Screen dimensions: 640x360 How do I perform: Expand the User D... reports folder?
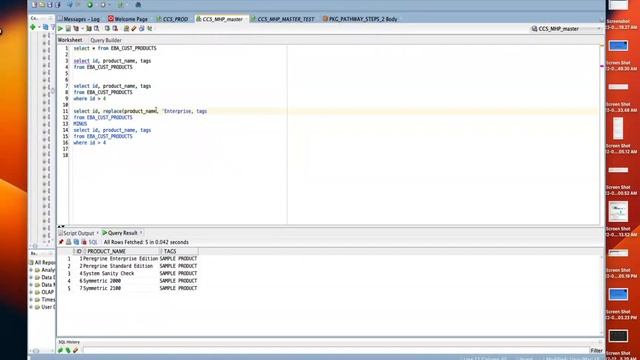[x=31, y=307]
